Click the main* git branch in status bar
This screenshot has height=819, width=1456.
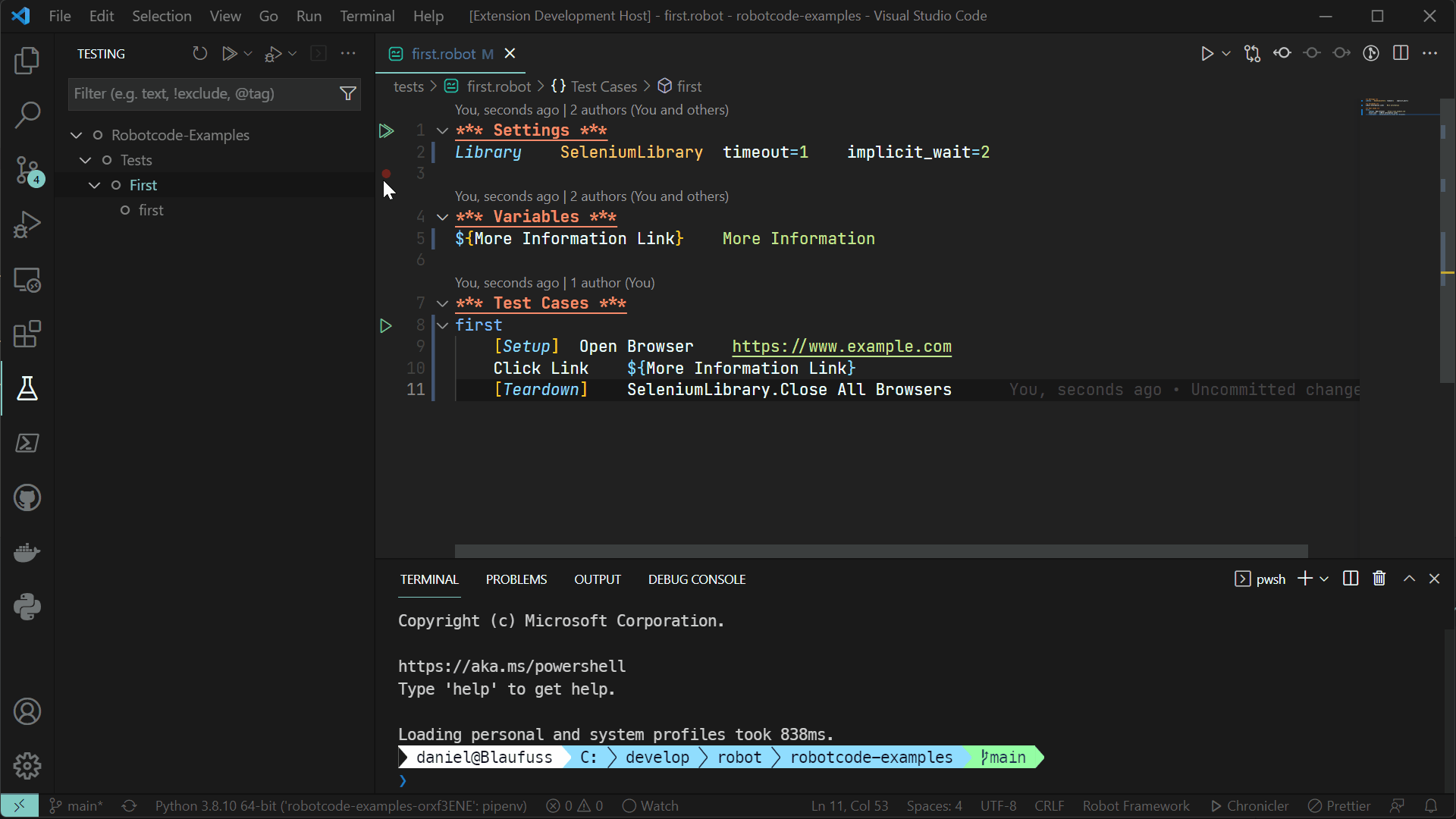point(76,805)
